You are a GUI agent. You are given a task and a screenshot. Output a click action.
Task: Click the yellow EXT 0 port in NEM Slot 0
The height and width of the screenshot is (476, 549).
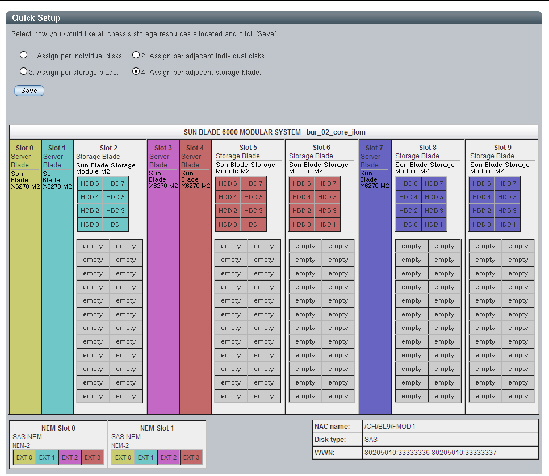pos(25,457)
